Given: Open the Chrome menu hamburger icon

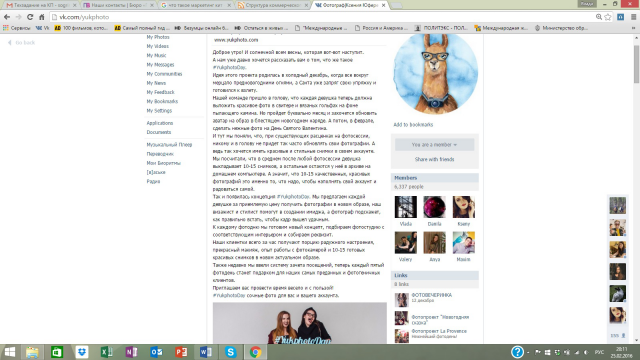Looking at the screenshot, I should point(633,17).
